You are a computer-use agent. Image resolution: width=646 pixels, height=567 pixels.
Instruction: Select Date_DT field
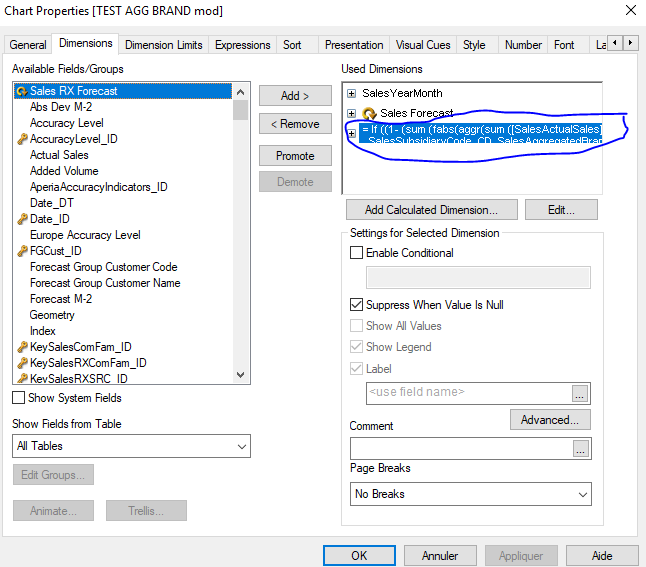point(52,203)
